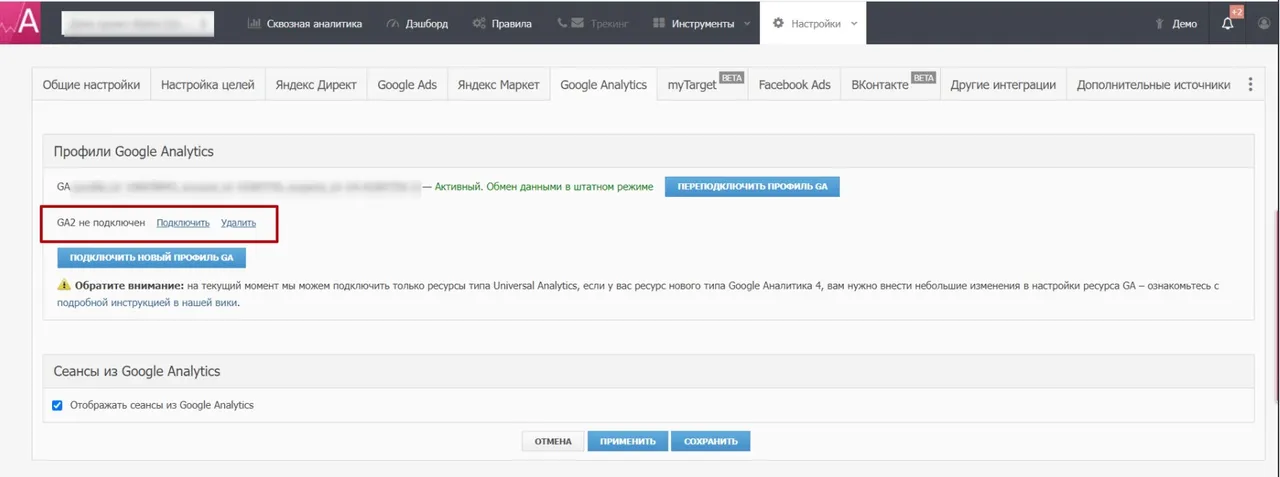The width and height of the screenshot is (1280, 477).
Task: Switch to Яндекс Директ tab
Action: [x=316, y=85]
